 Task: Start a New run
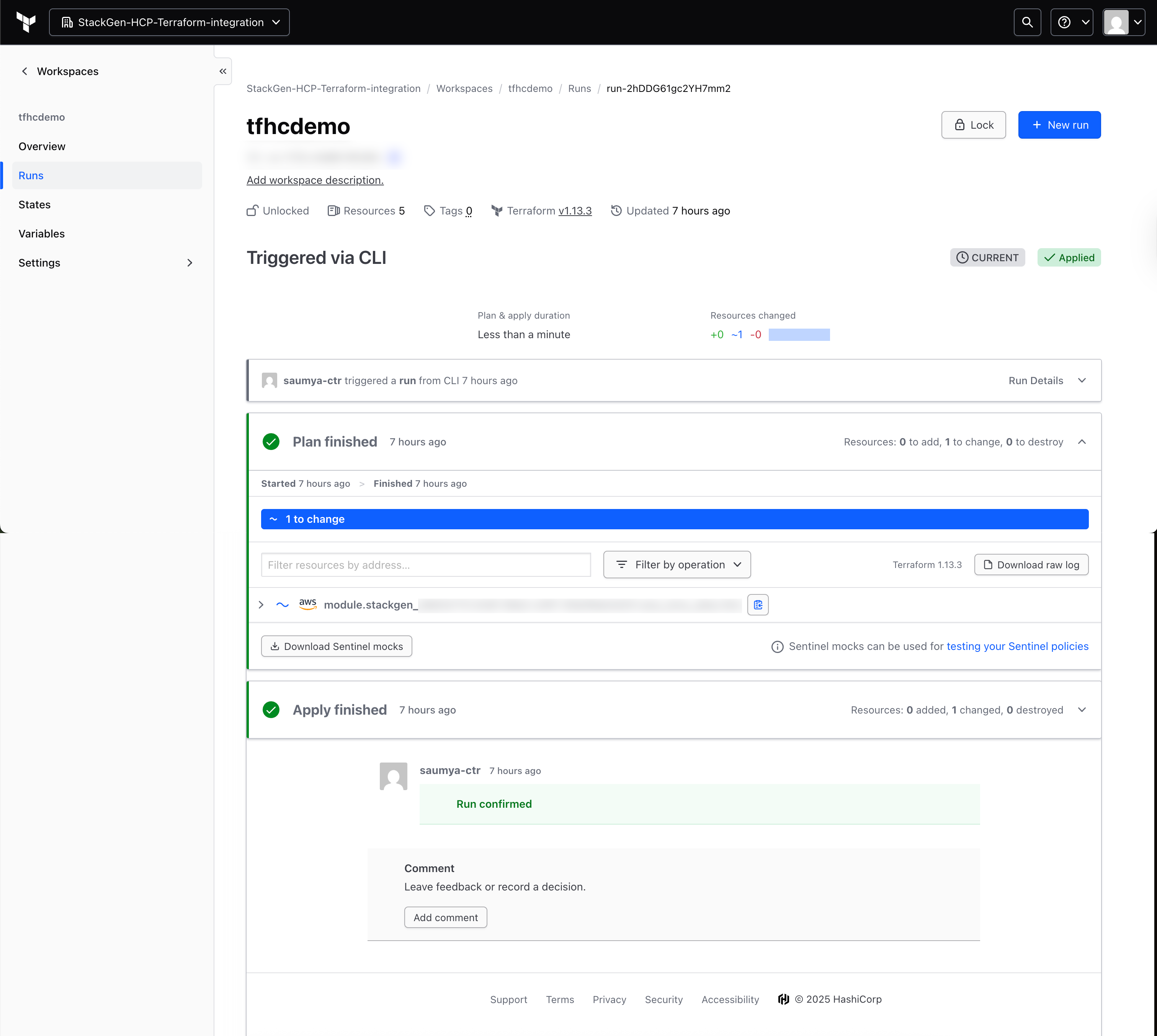[1059, 124]
